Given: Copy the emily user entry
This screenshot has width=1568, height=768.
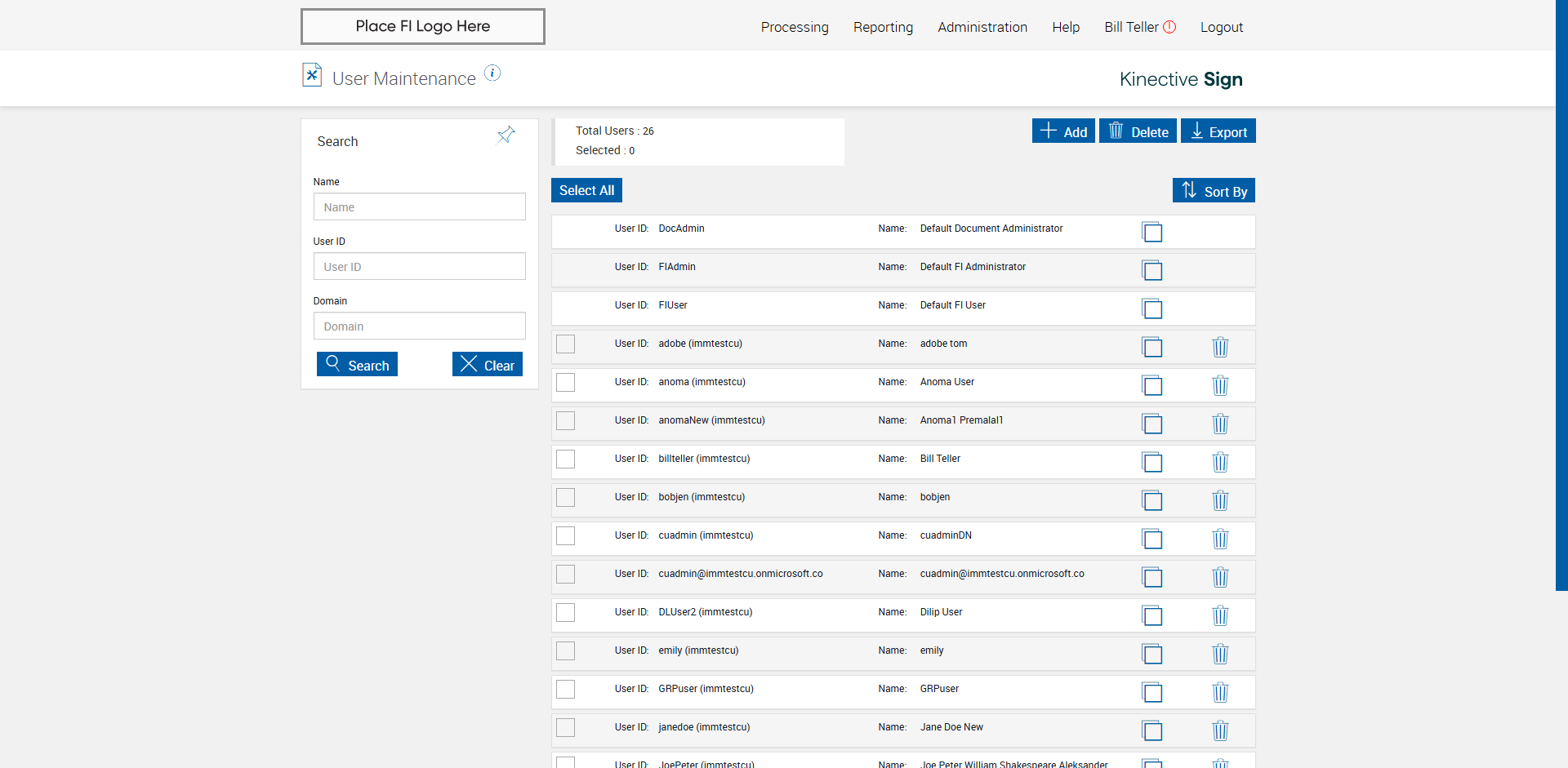Looking at the screenshot, I should pos(1151,654).
